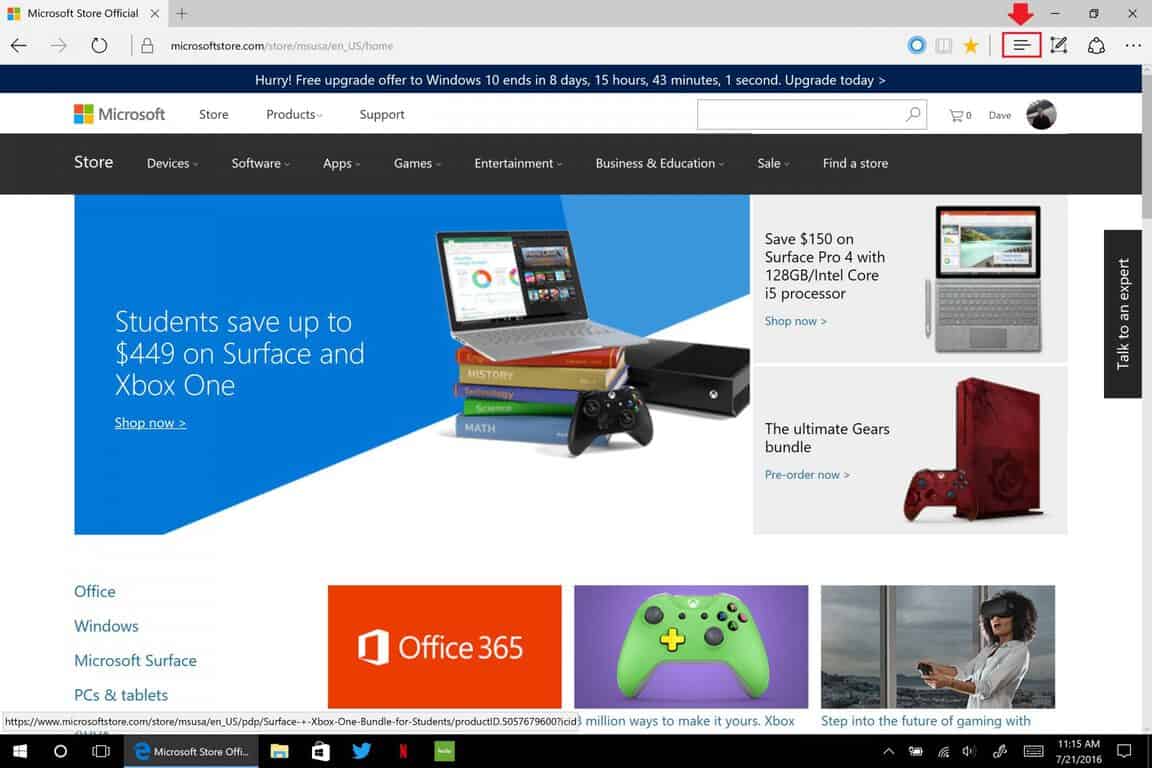Open the Windows sidebar link
Screen dimensions: 1152x768
click(106, 625)
